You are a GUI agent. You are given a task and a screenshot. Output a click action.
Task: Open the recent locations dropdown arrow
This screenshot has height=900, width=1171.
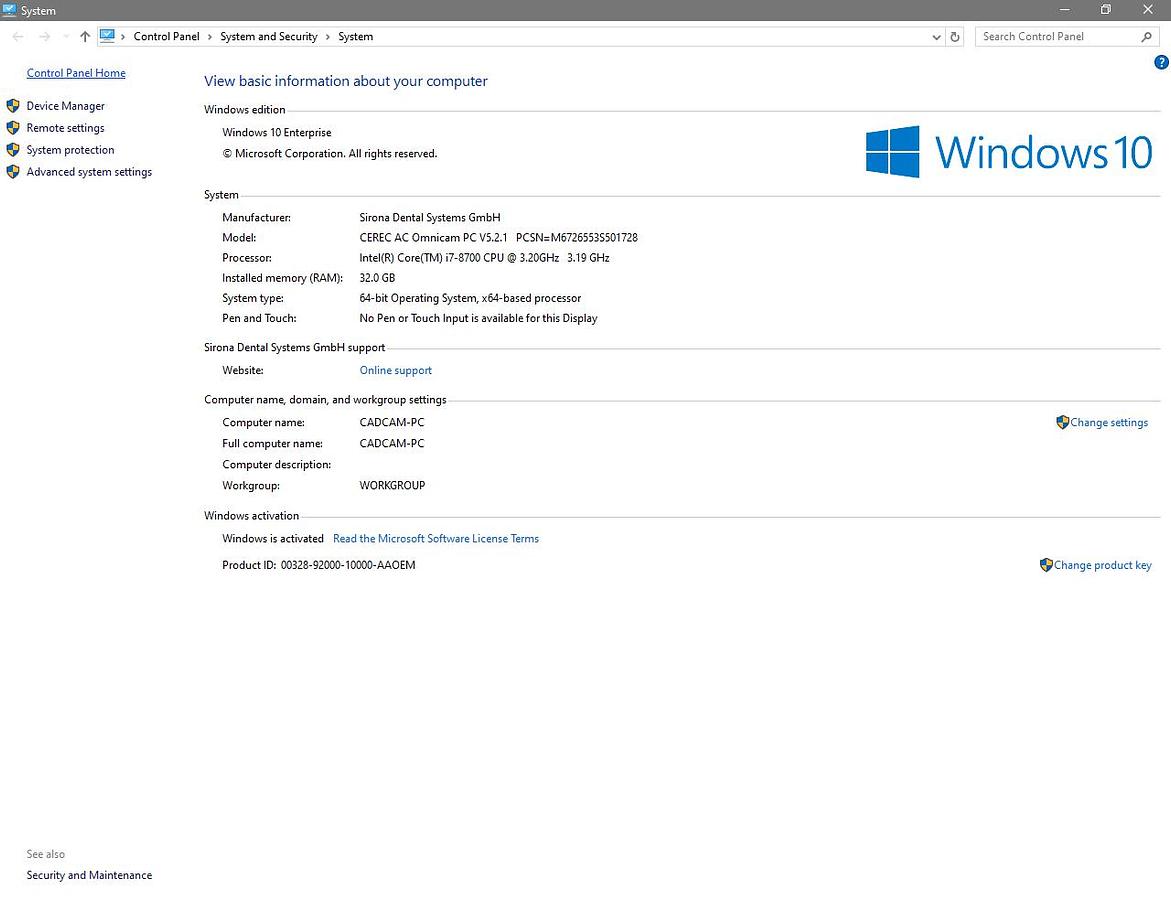(66, 37)
